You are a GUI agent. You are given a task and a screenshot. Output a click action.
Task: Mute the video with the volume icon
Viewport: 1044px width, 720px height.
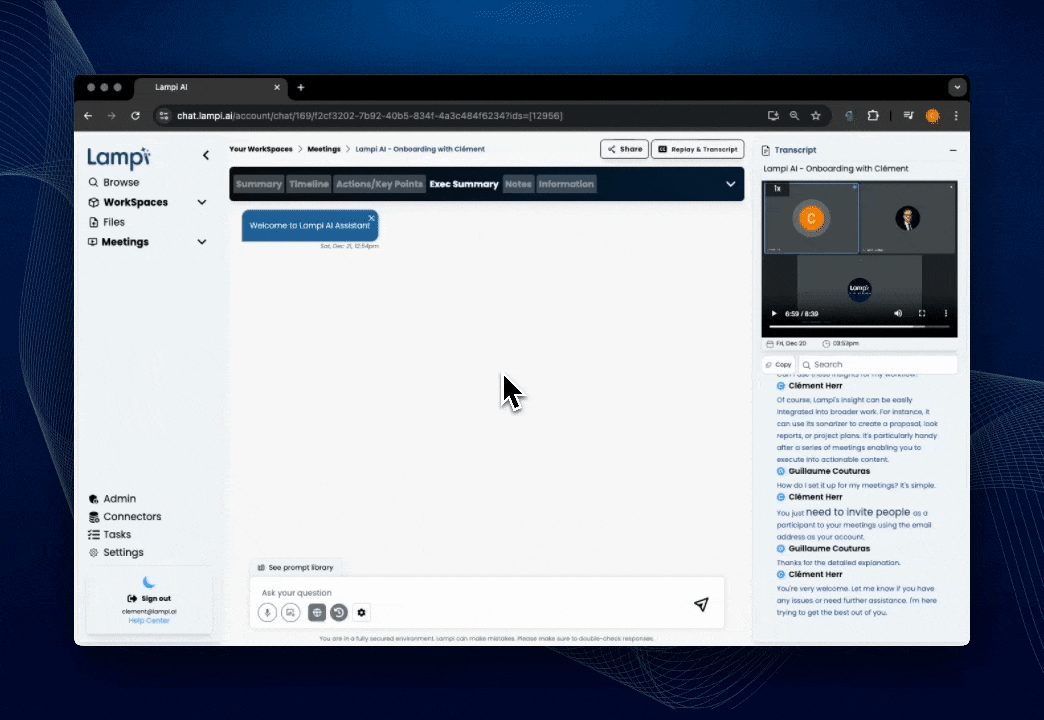point(898,314)
